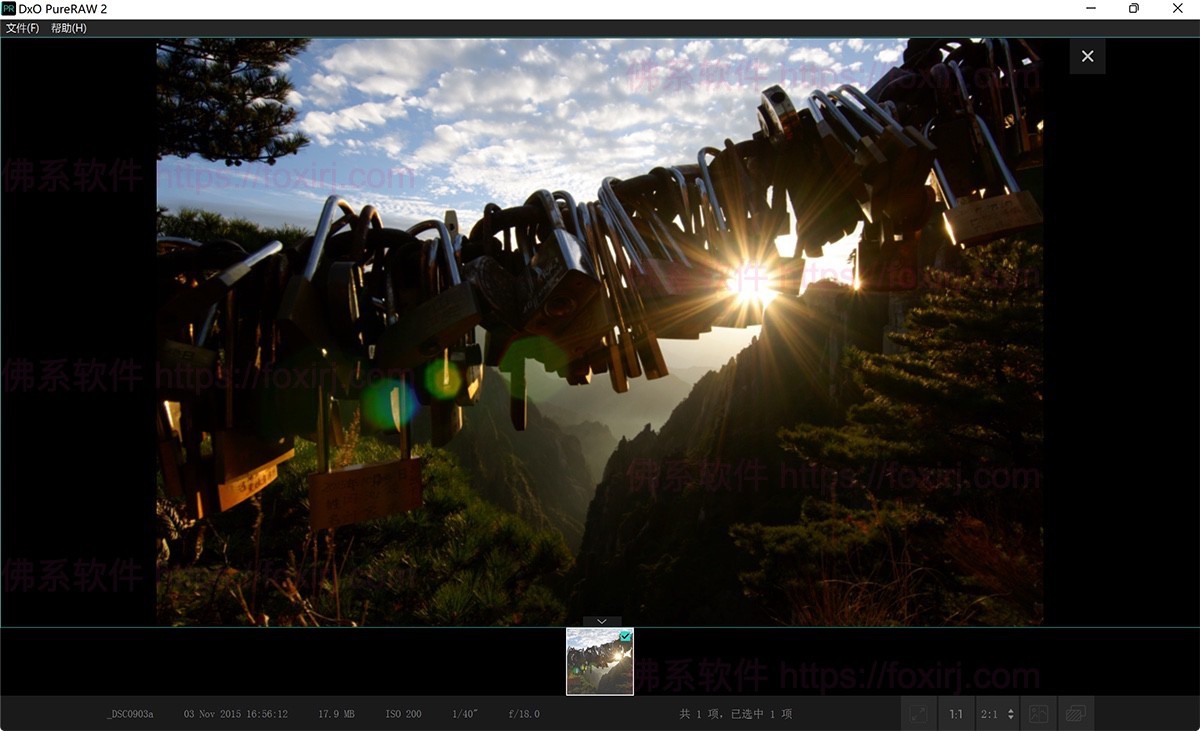The height and width of the screenshot is (731, 1200).
Task: Select the fit-to-screen zoom icon
Action: point(918,714)
